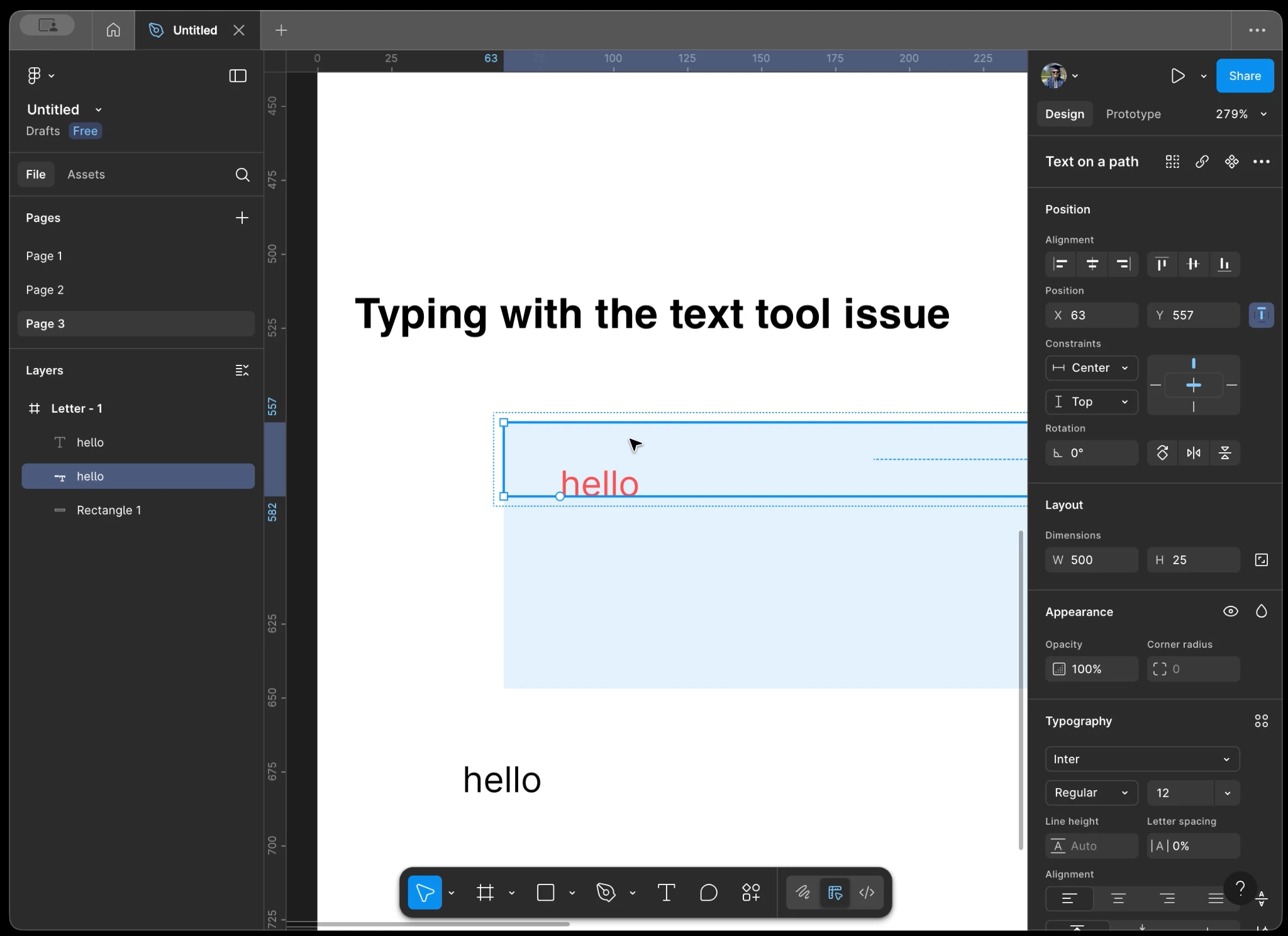Viewport: 1288px width, 936px height.
Task: Click the Pen tool icon
Action: click(606, 892)
